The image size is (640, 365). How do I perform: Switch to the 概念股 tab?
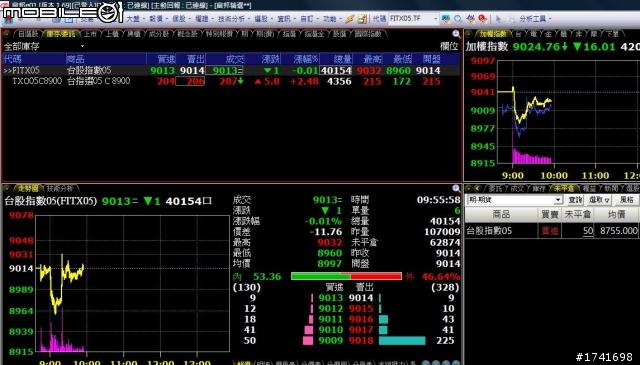point(187,34)
